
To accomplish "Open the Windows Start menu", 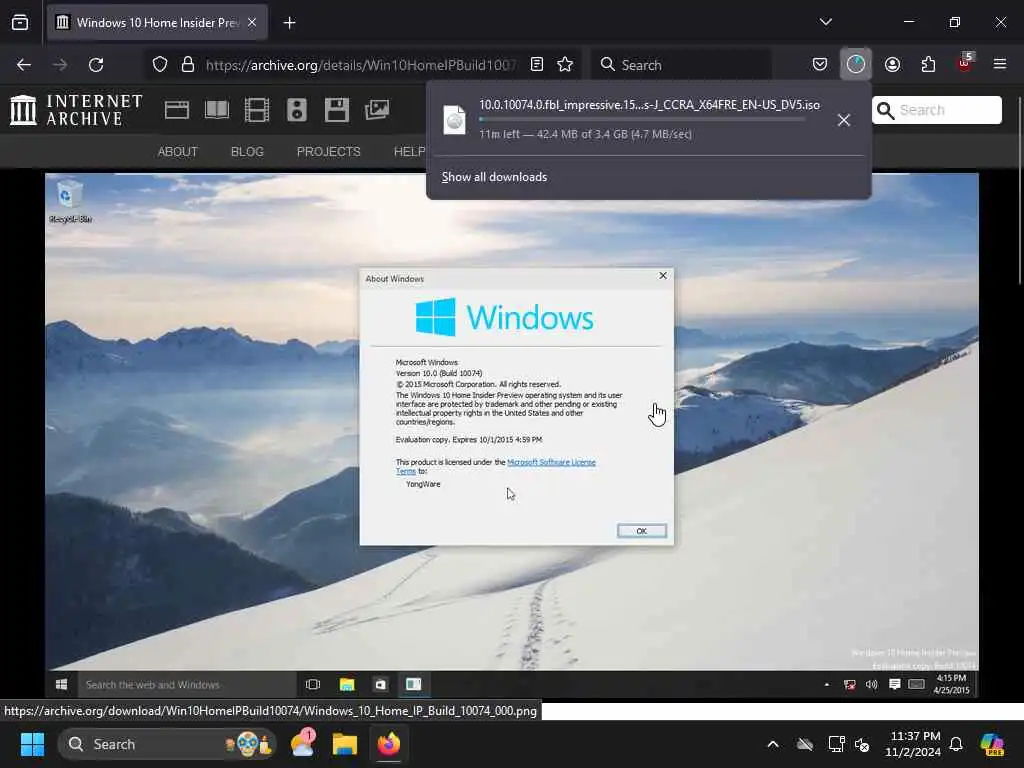I will coord(32,744).
